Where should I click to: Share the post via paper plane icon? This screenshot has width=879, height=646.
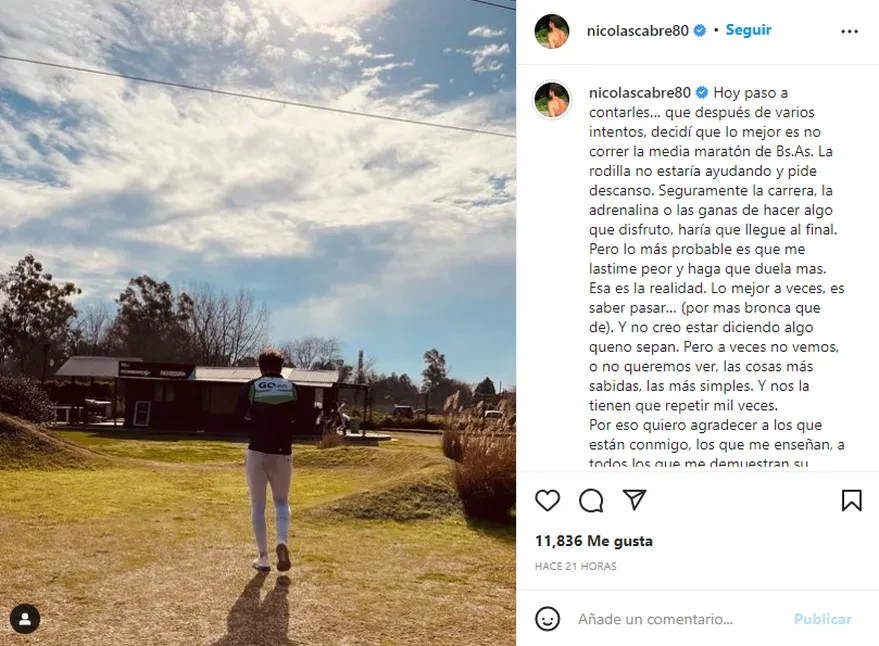(x=635, y=500)
